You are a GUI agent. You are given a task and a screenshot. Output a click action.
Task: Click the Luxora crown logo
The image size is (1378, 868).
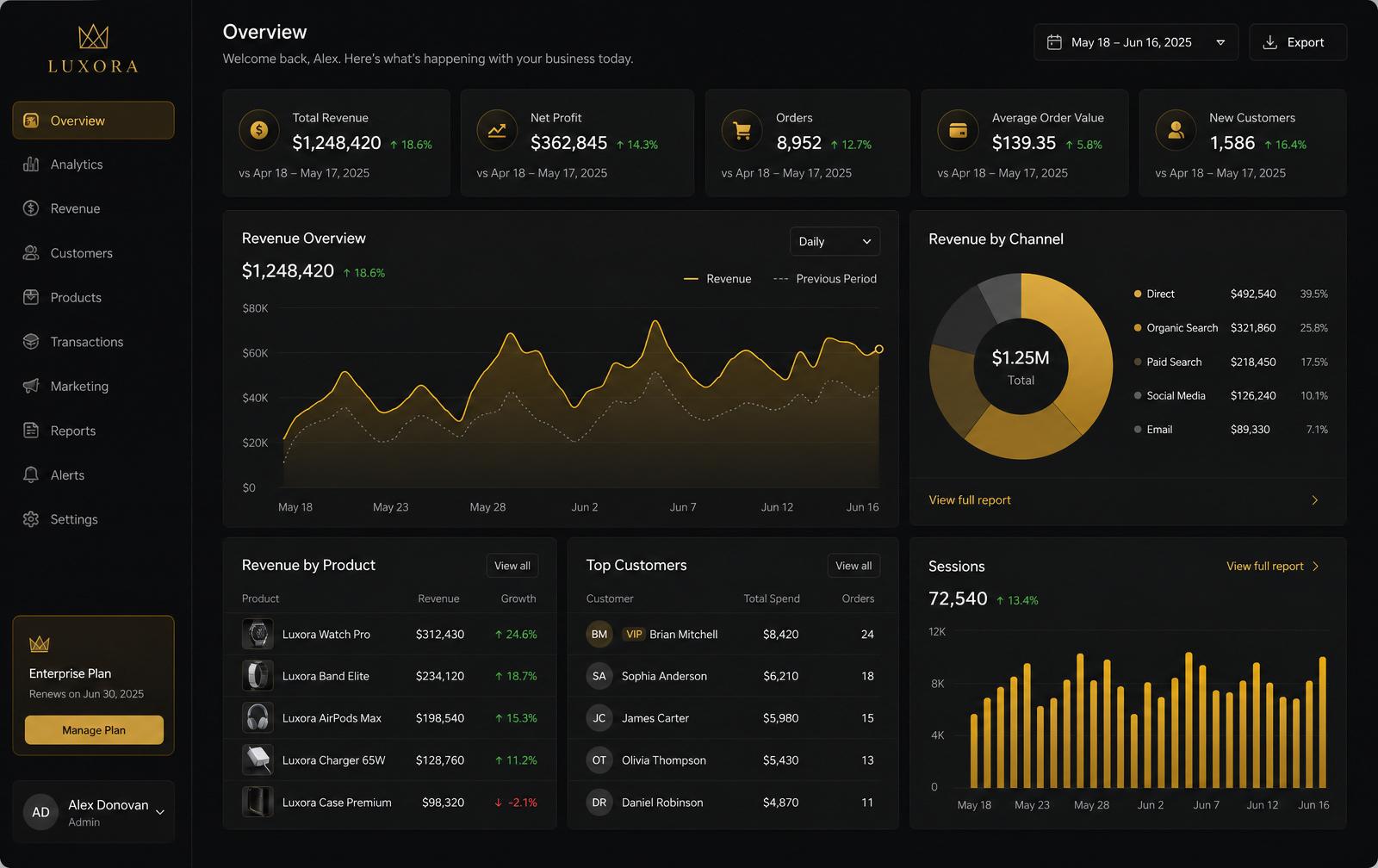pos(93,36)
